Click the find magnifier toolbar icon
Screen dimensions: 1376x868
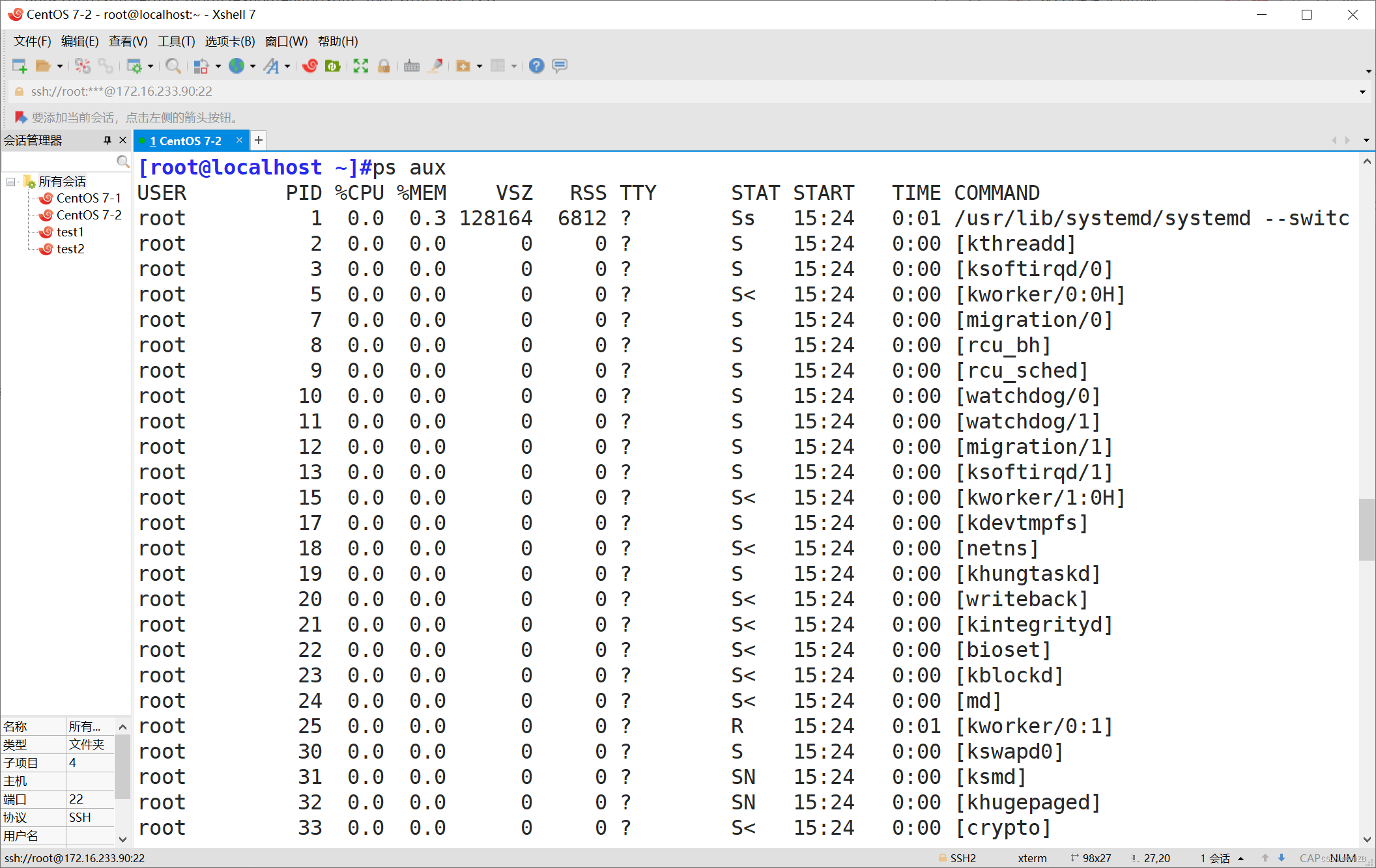click(x=173, y=66)
